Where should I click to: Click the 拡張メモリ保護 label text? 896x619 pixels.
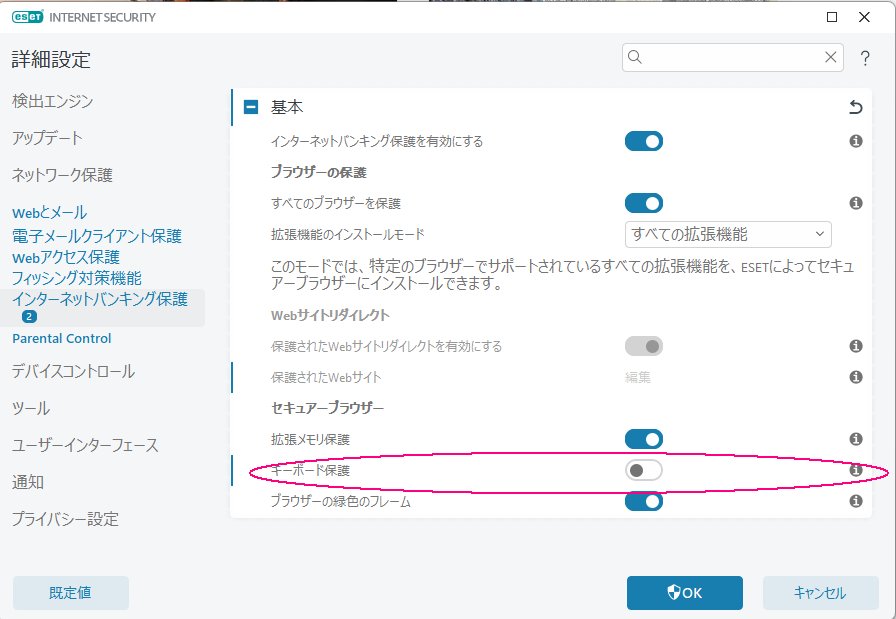coord(310,440)
